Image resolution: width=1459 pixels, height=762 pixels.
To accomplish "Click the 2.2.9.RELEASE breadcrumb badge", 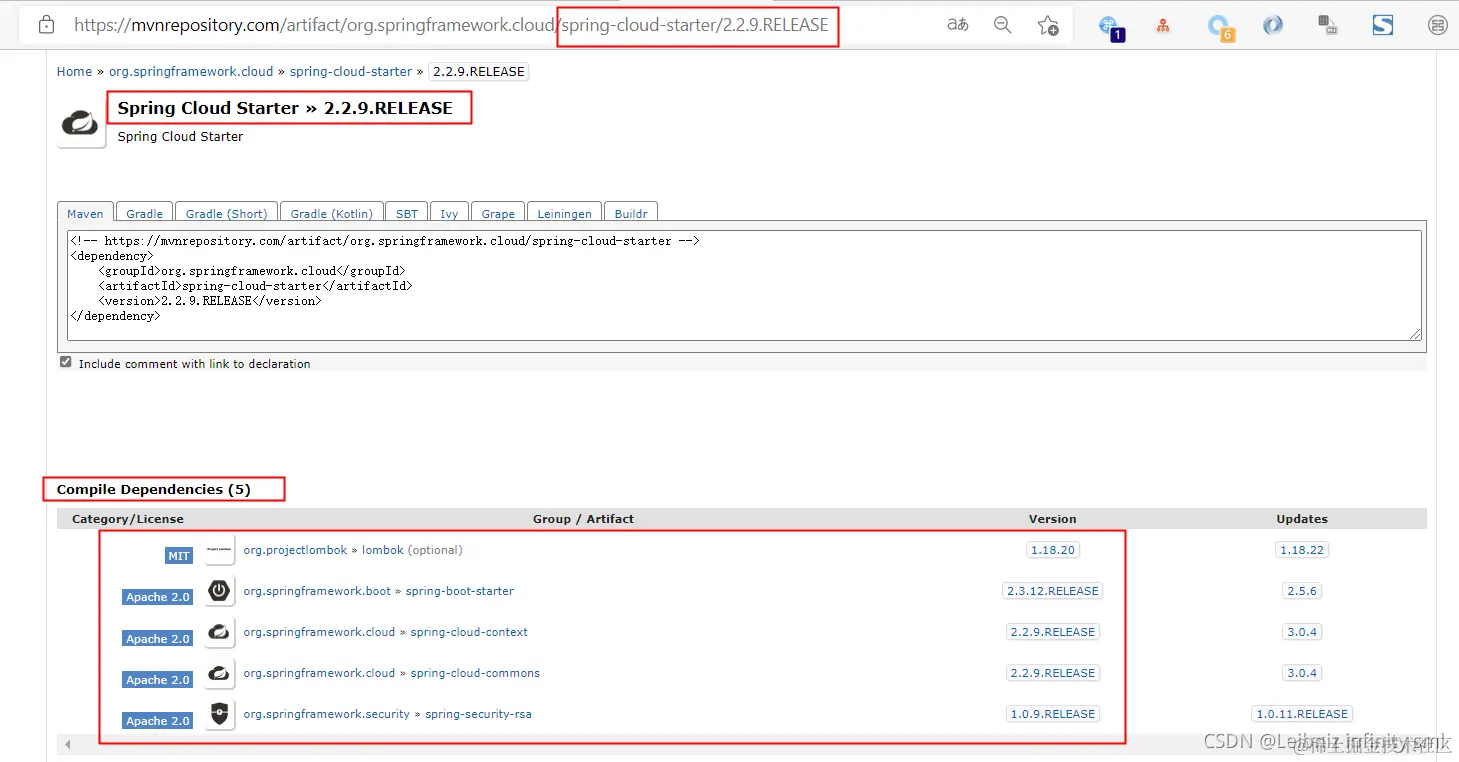I will coord(479,72).
